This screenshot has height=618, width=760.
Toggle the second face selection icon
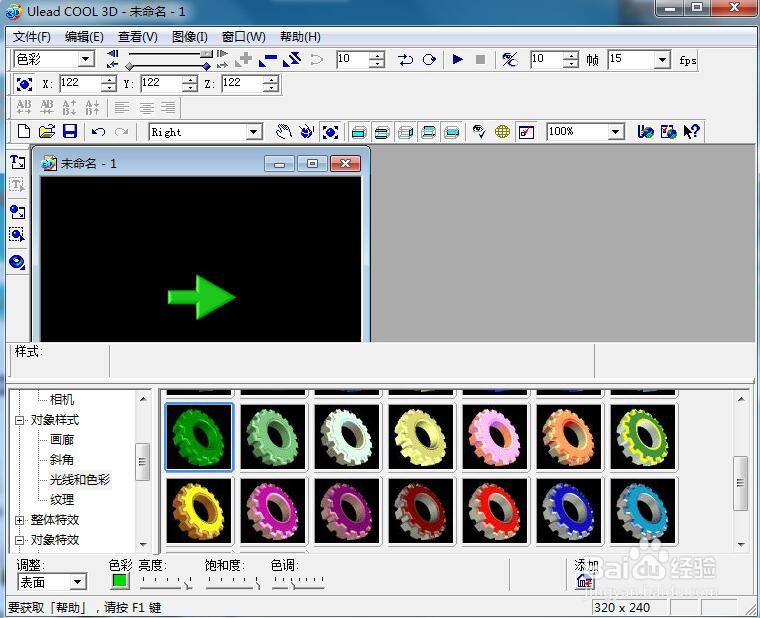click(x=382, y=132)
